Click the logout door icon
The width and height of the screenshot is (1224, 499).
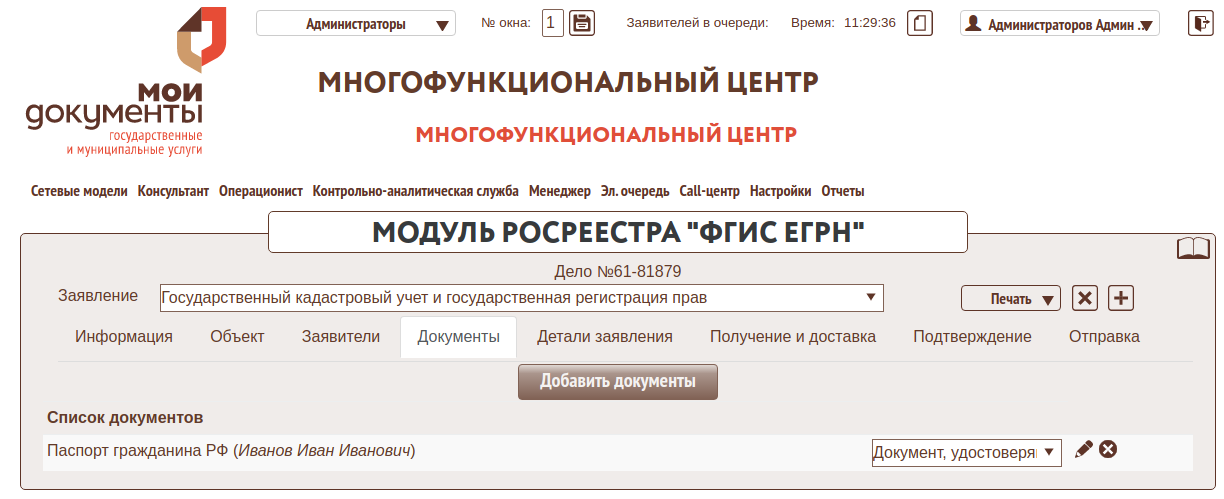pos(1200,23)
